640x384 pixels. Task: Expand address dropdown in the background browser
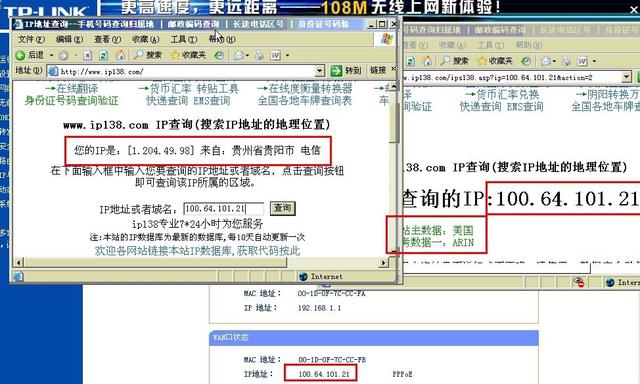[x=627, y=77]
